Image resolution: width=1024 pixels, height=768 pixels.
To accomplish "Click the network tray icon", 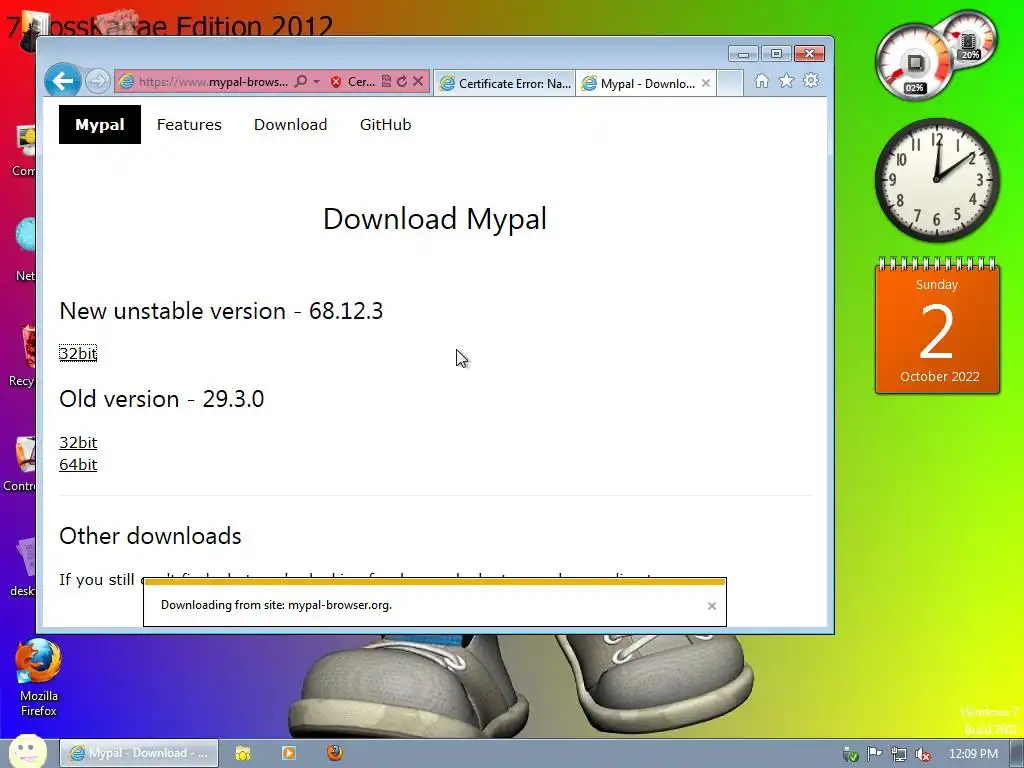I will coord(899,754).
